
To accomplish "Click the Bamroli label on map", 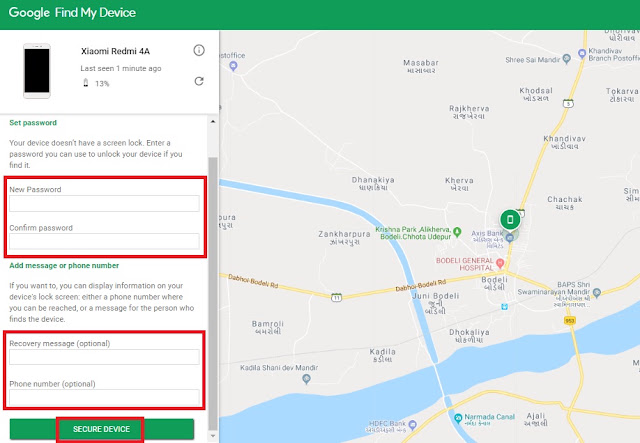I will pos(267,327).
